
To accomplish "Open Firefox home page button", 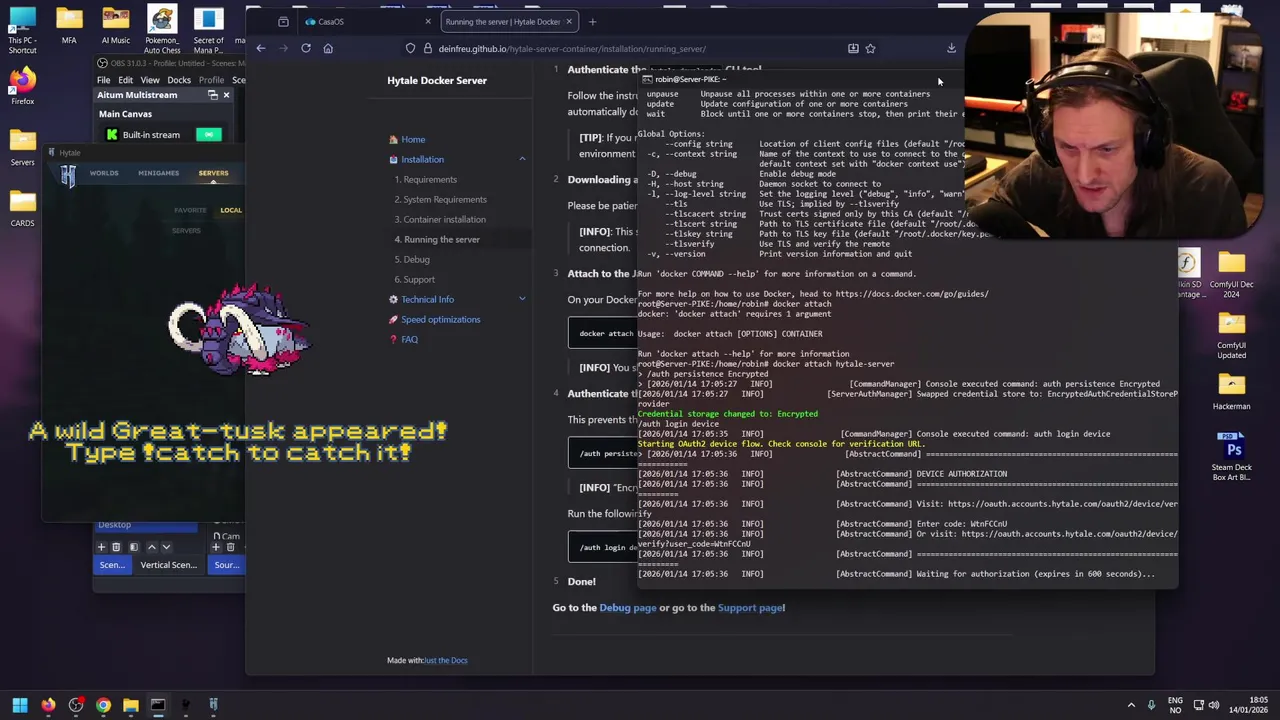I will point(328,48).
